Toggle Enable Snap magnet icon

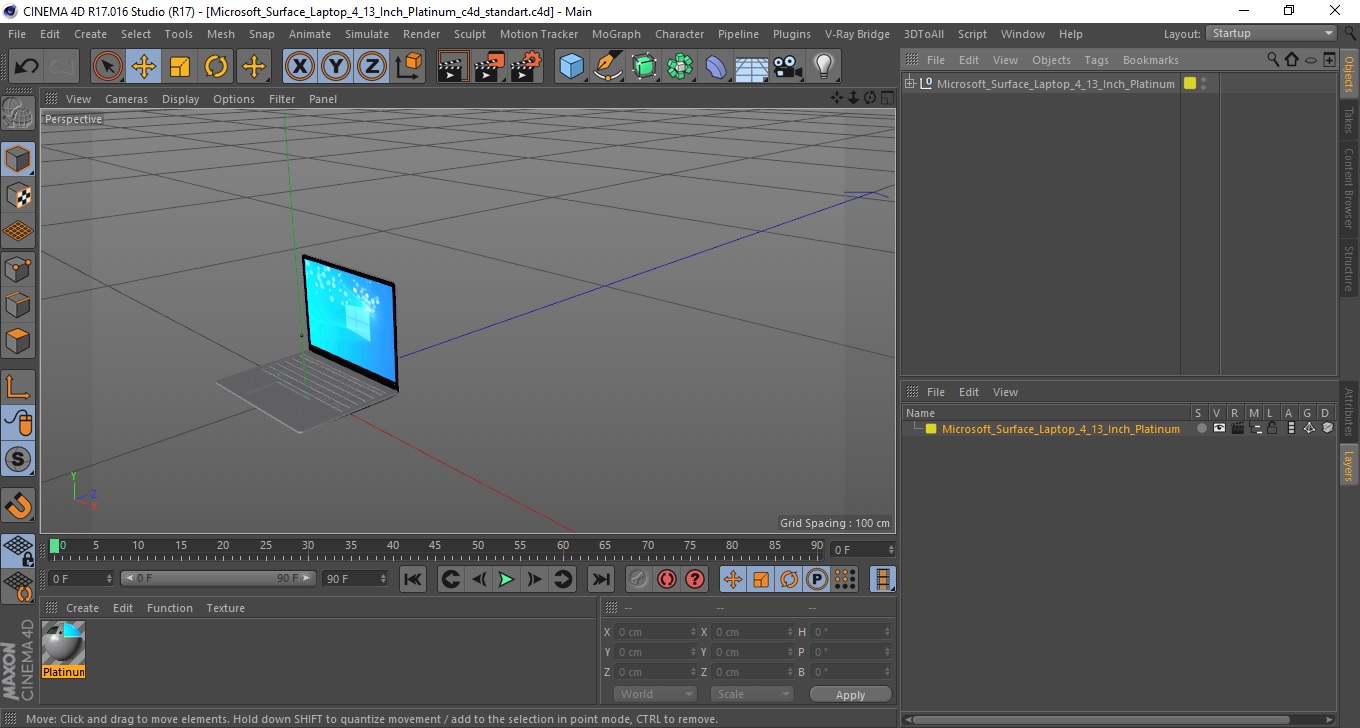point(18,505)
